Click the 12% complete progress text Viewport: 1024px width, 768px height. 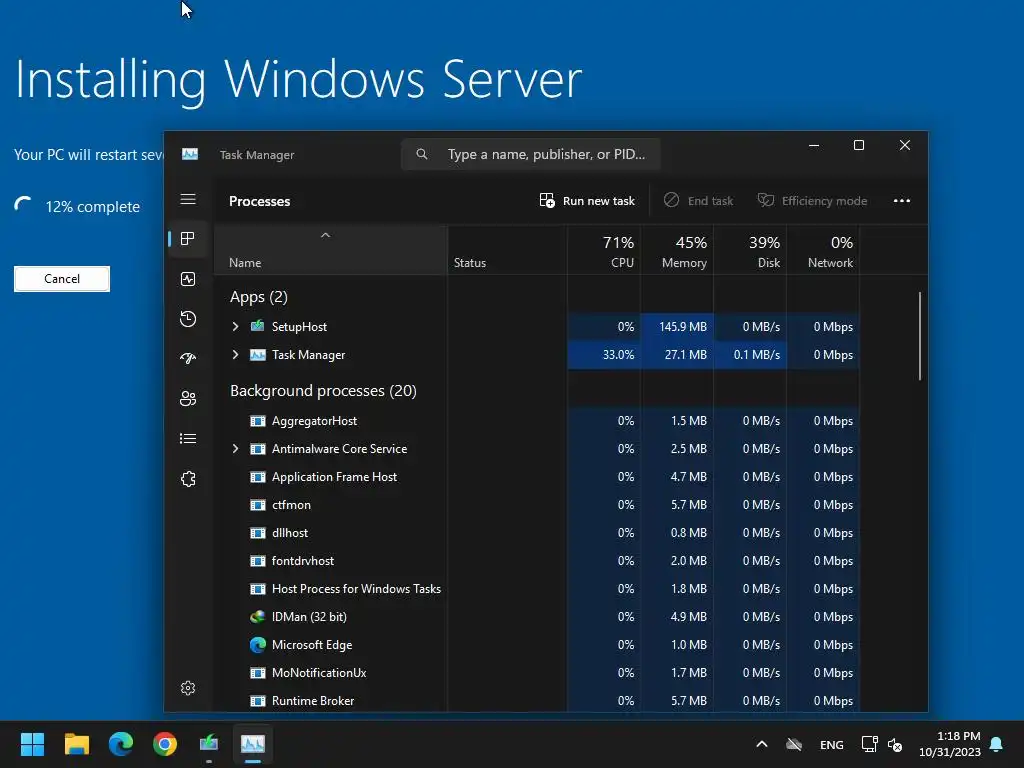click(x=92, y=207)
